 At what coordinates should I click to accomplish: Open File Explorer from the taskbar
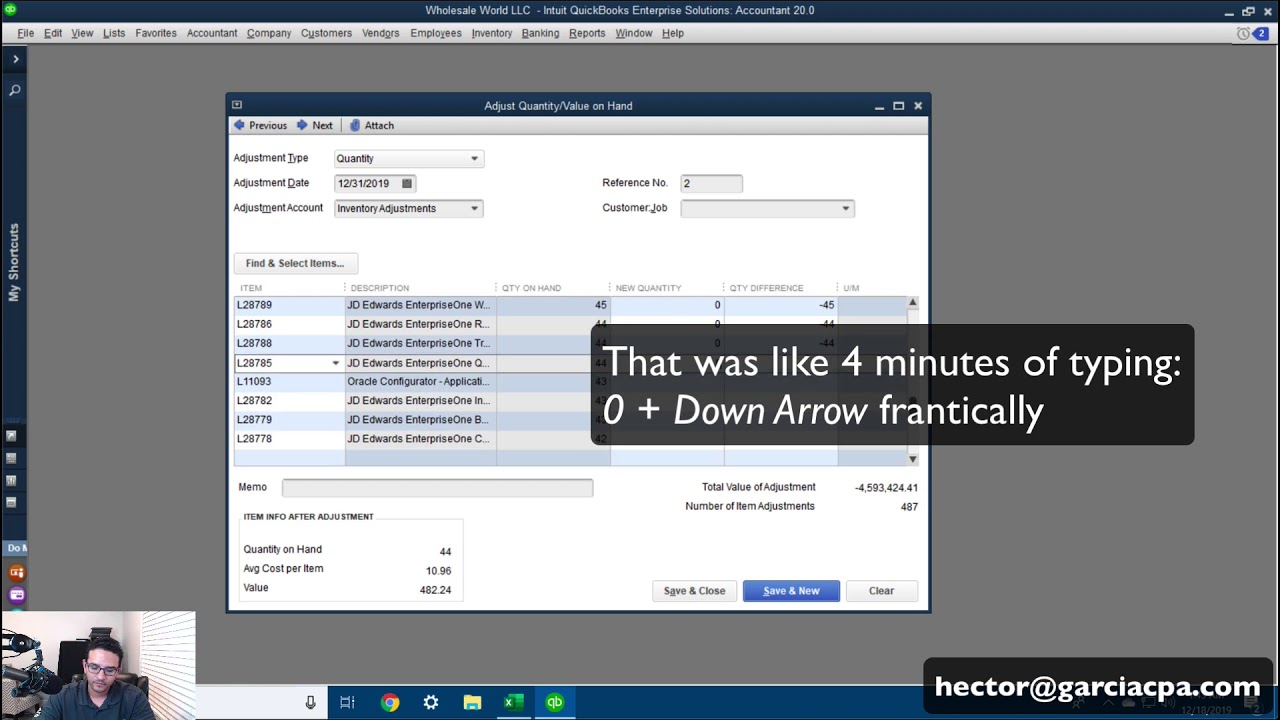click(x=472, y=702)
